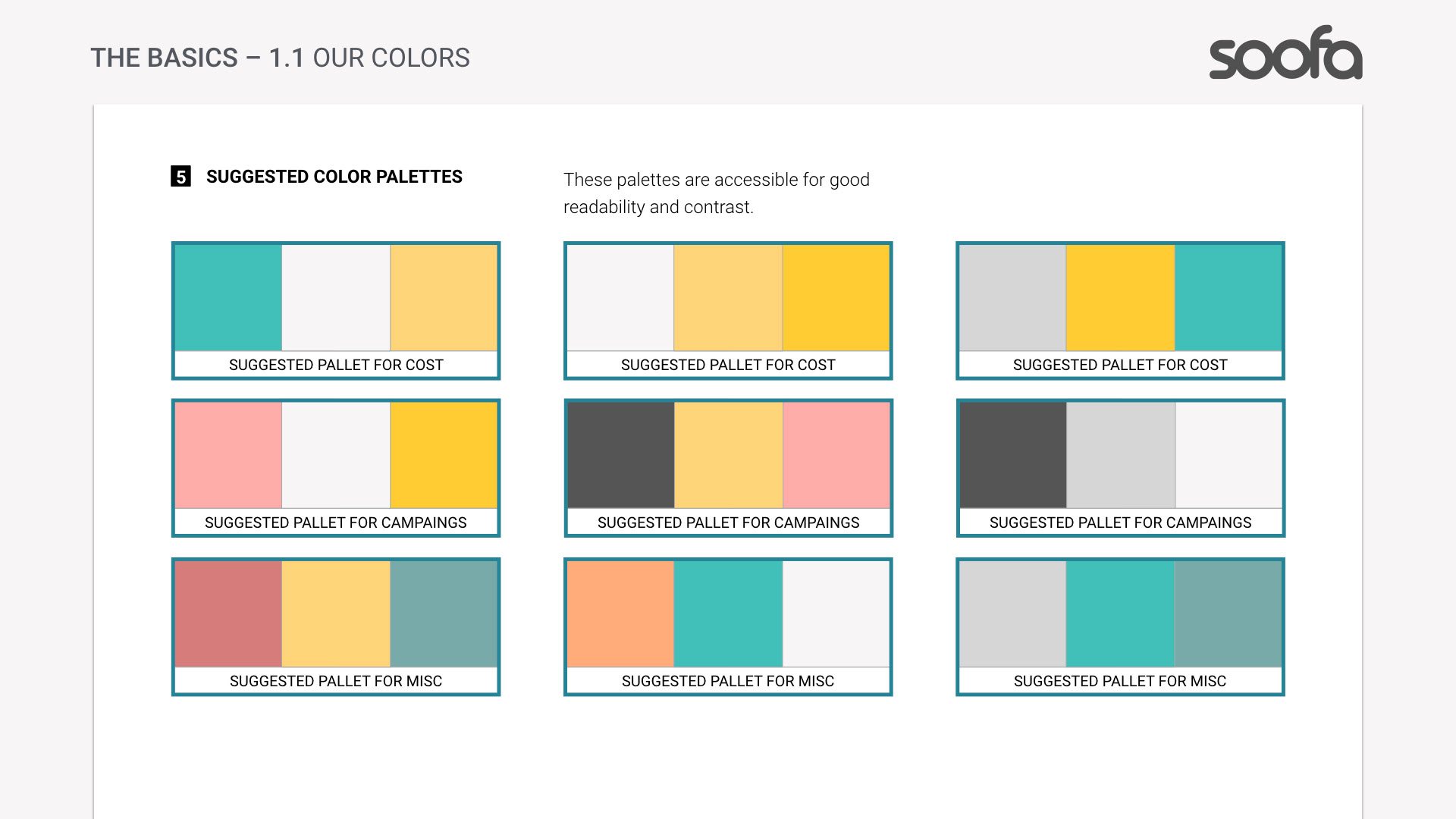Pick orange swatch in second misc palette
Image resolution: width=1456 pixels, height=819 pixels.
[620, 613]
